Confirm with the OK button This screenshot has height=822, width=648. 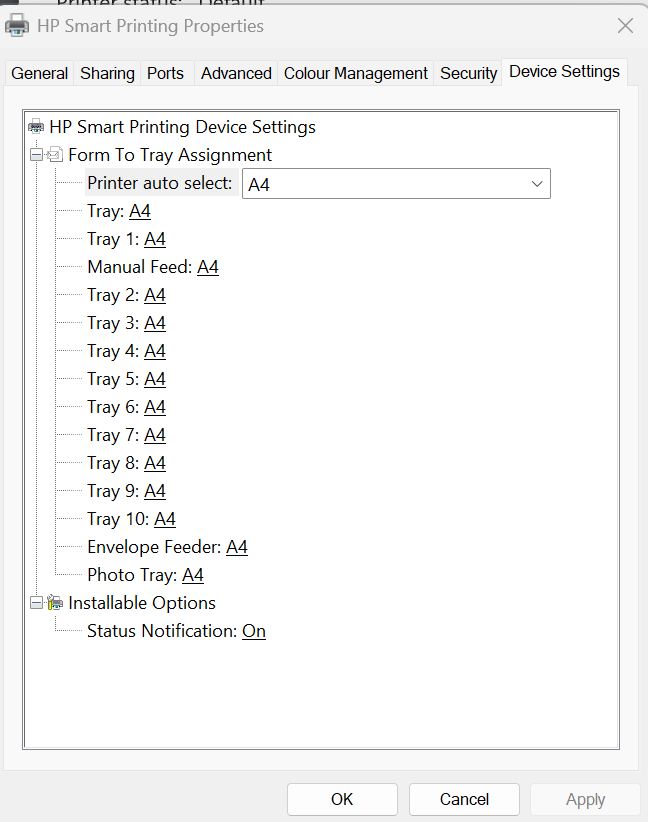342,799
